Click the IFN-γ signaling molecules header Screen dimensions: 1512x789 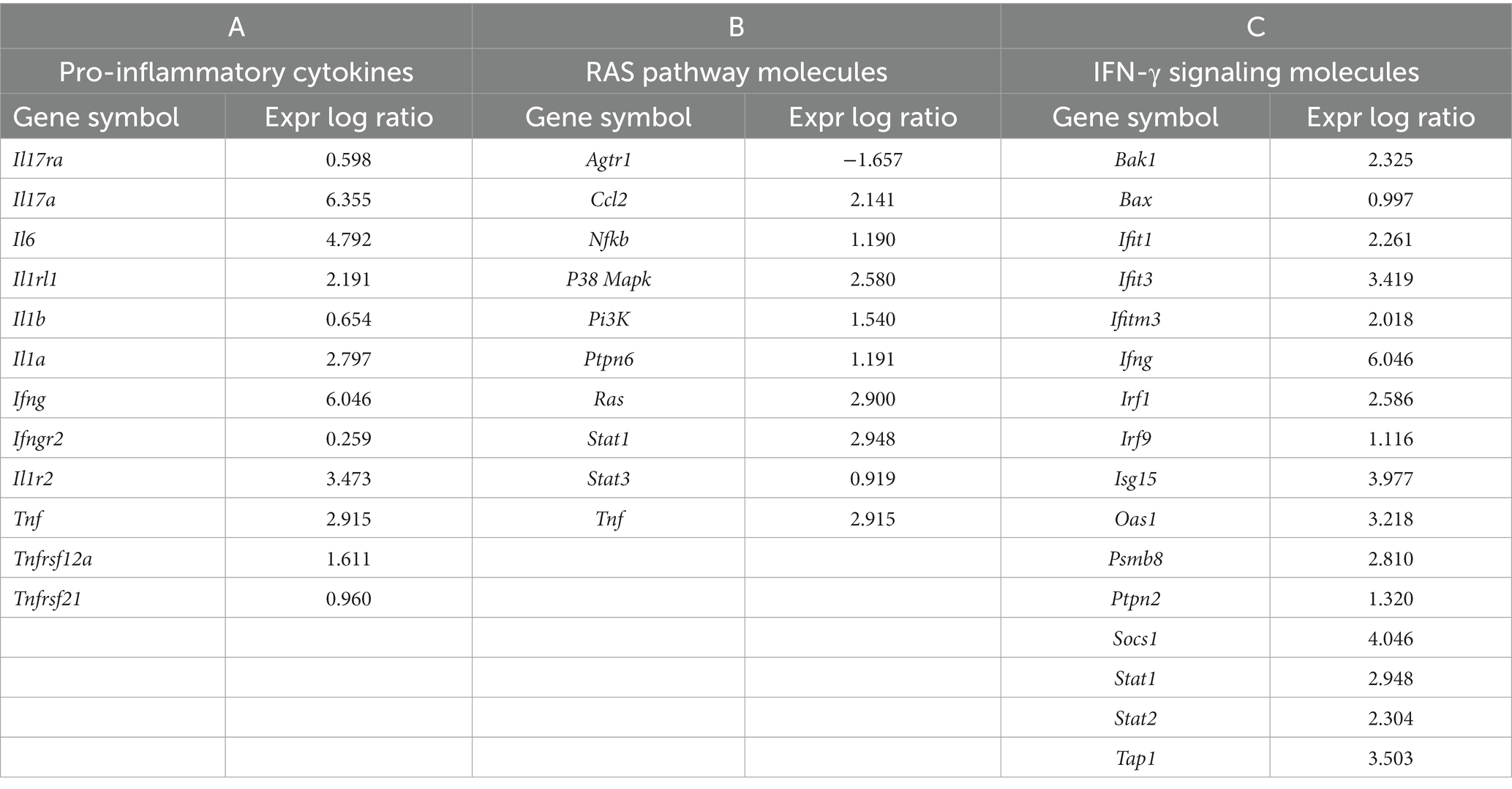tap(1256, 72)
